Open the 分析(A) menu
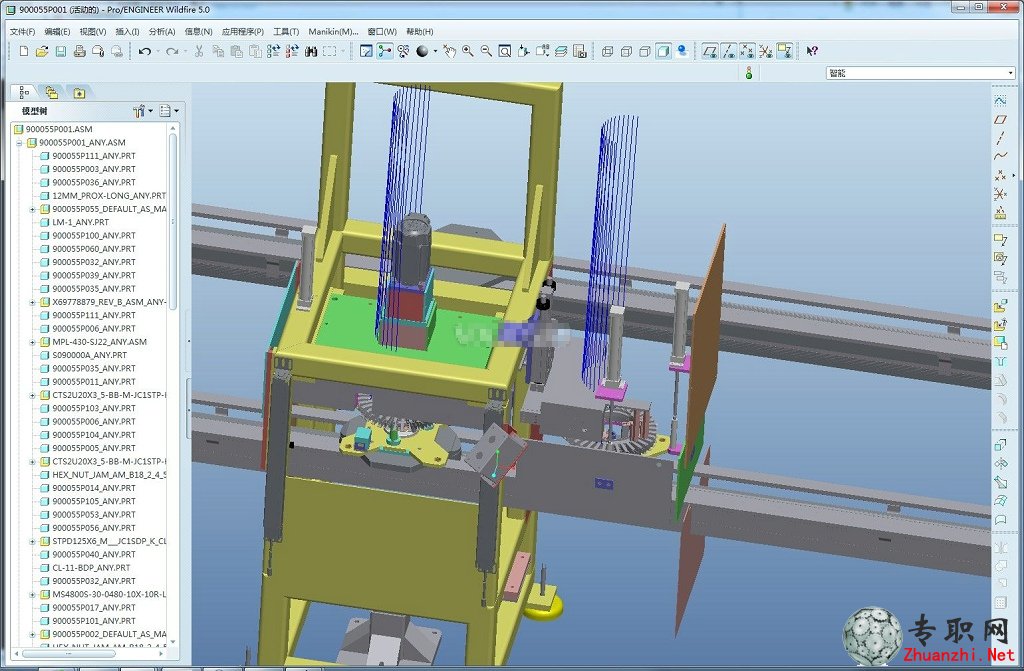1024x671 pixels. pos(161,31)
